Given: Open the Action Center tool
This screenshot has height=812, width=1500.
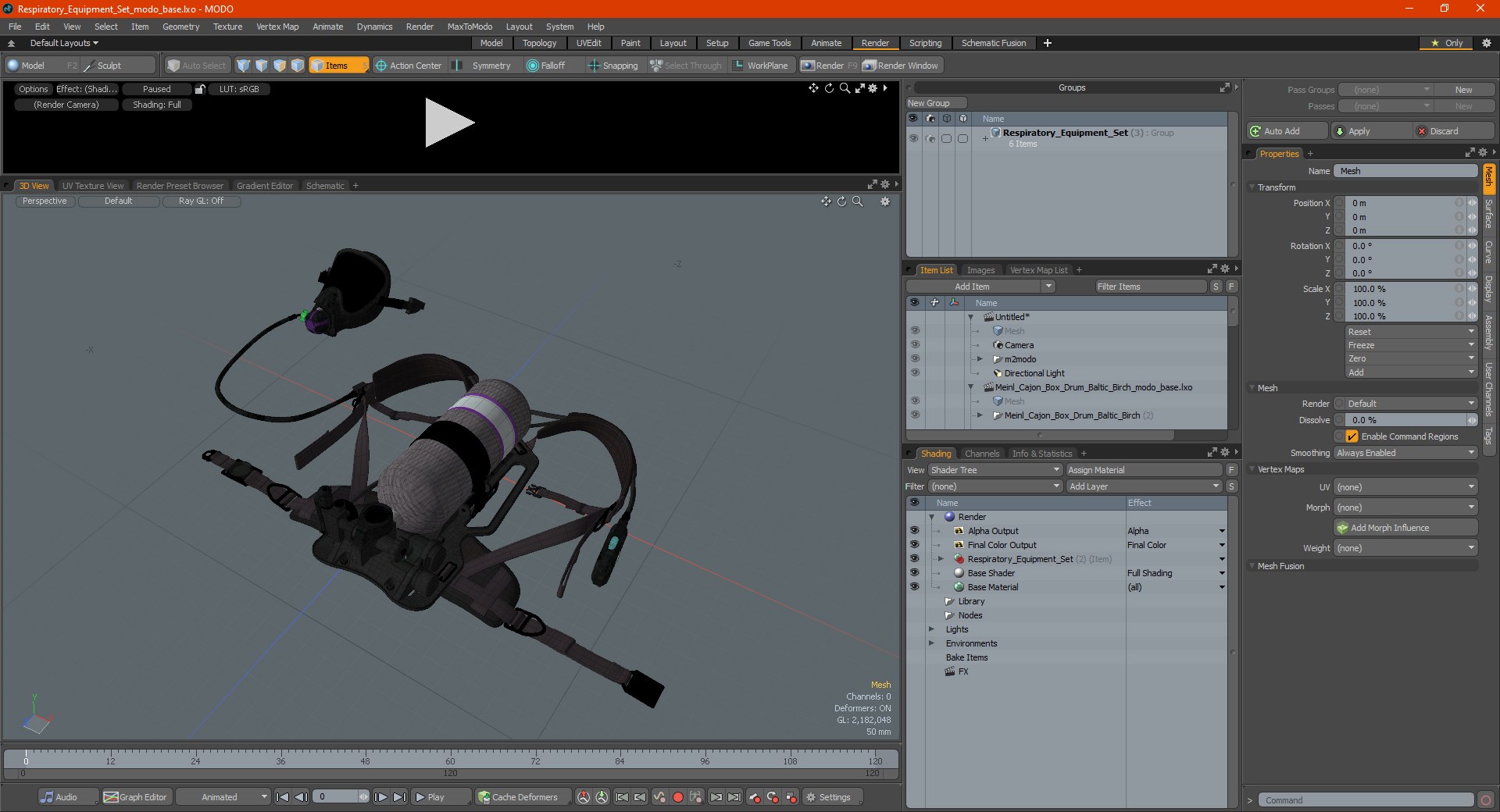Looking at the screenshot, I should tap(409, 66).
